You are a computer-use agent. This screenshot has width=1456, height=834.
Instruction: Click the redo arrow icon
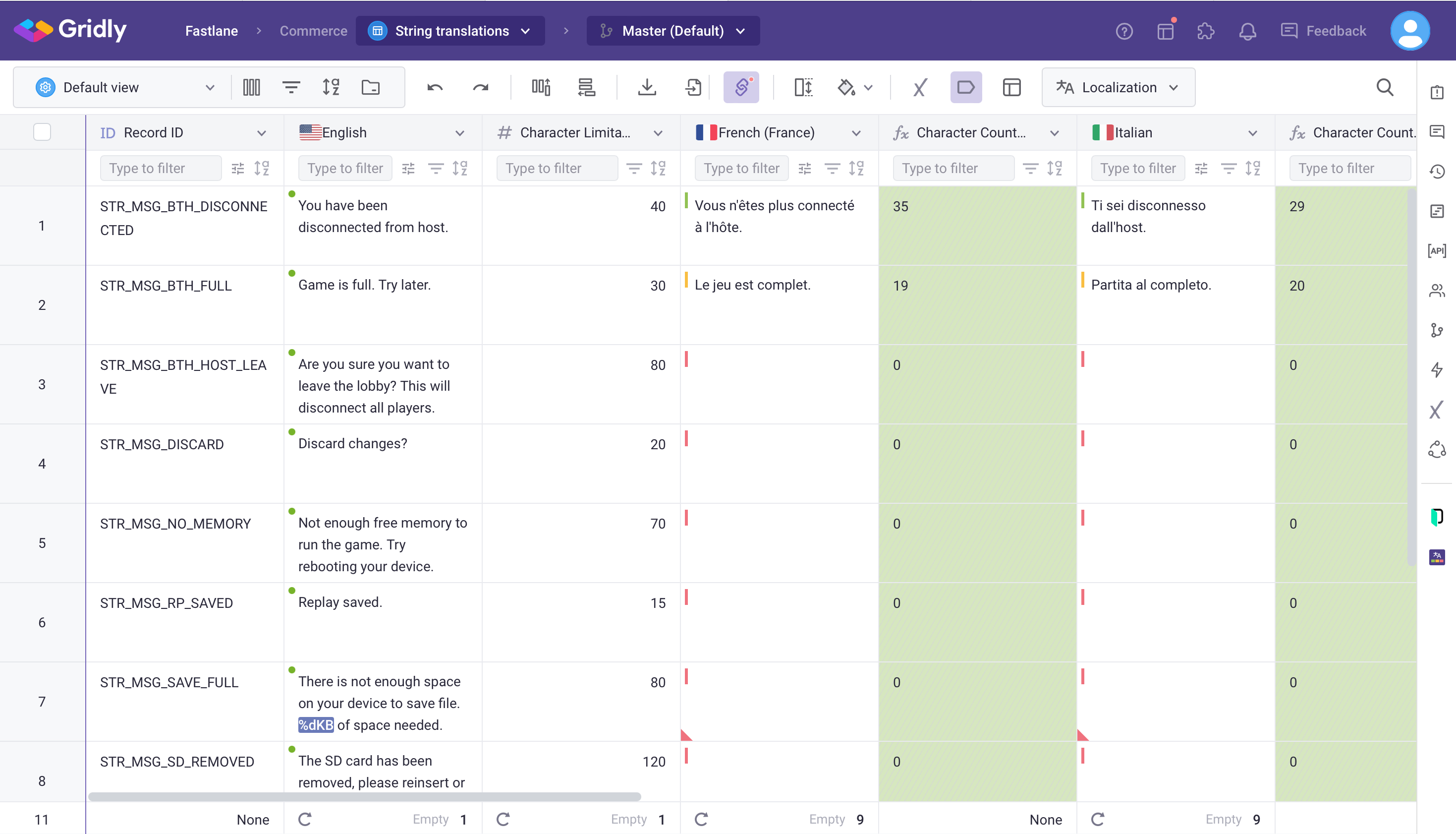click(x=480, y=88)
